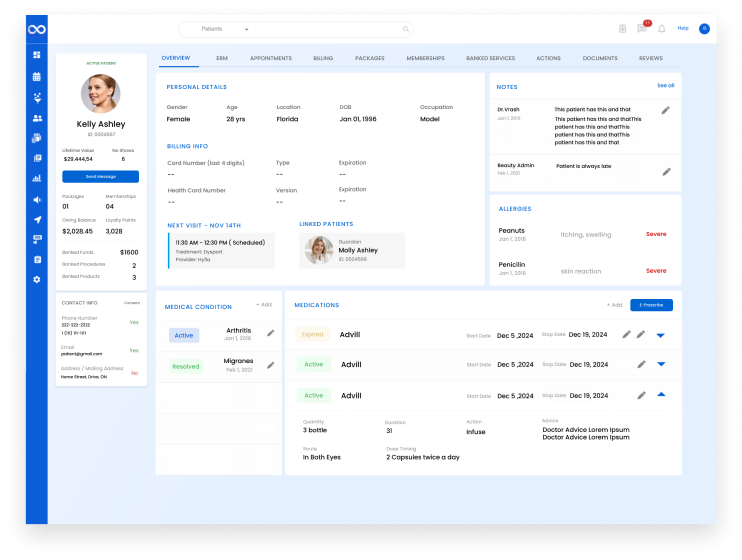Switch to the Reviews tab

click(651, 58)
